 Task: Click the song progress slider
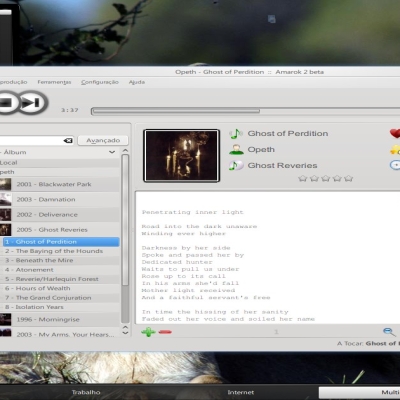coord(246,111)
